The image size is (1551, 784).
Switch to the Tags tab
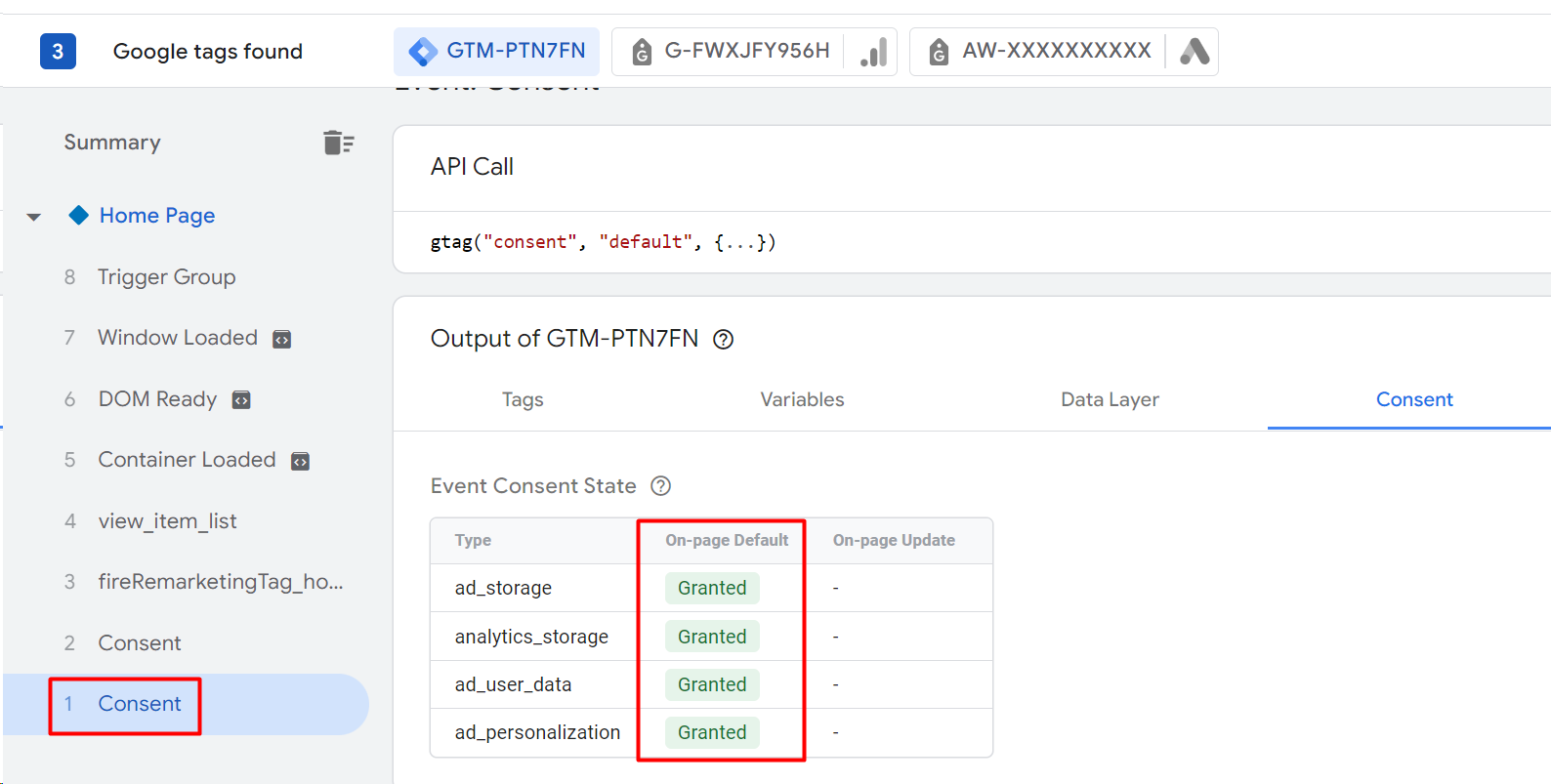pyautogui.click(x=523, y=399)
